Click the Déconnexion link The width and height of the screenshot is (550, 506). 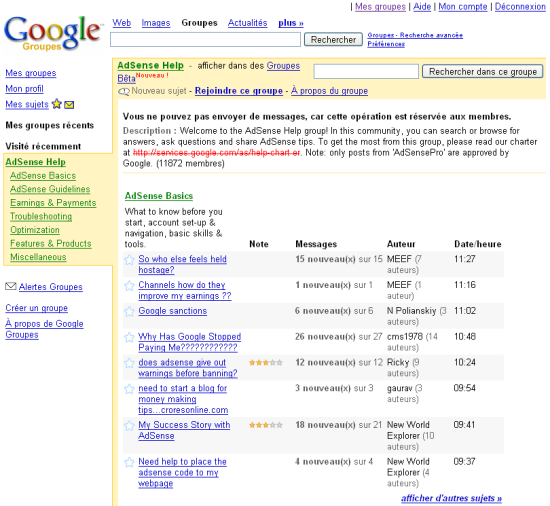[x=520, y=7]
